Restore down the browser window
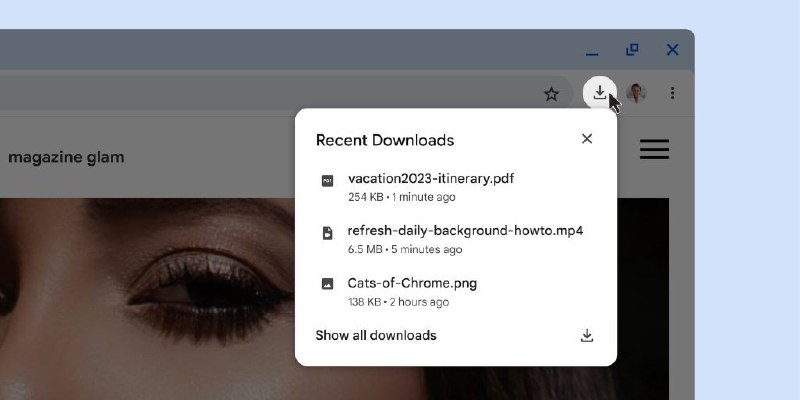 tap(632, 50)
